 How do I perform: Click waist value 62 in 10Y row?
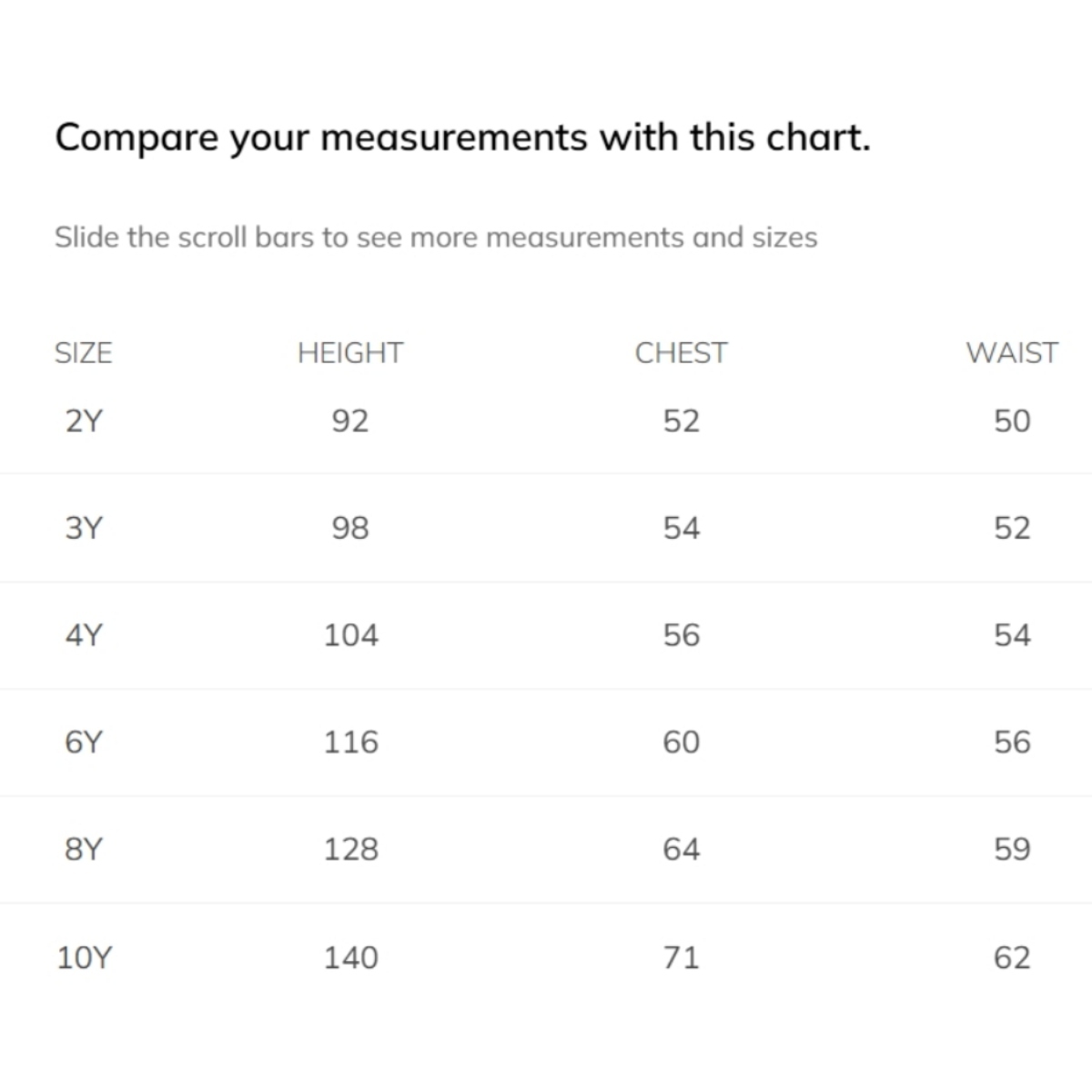pyautogui.click(x=1012, y=957)
